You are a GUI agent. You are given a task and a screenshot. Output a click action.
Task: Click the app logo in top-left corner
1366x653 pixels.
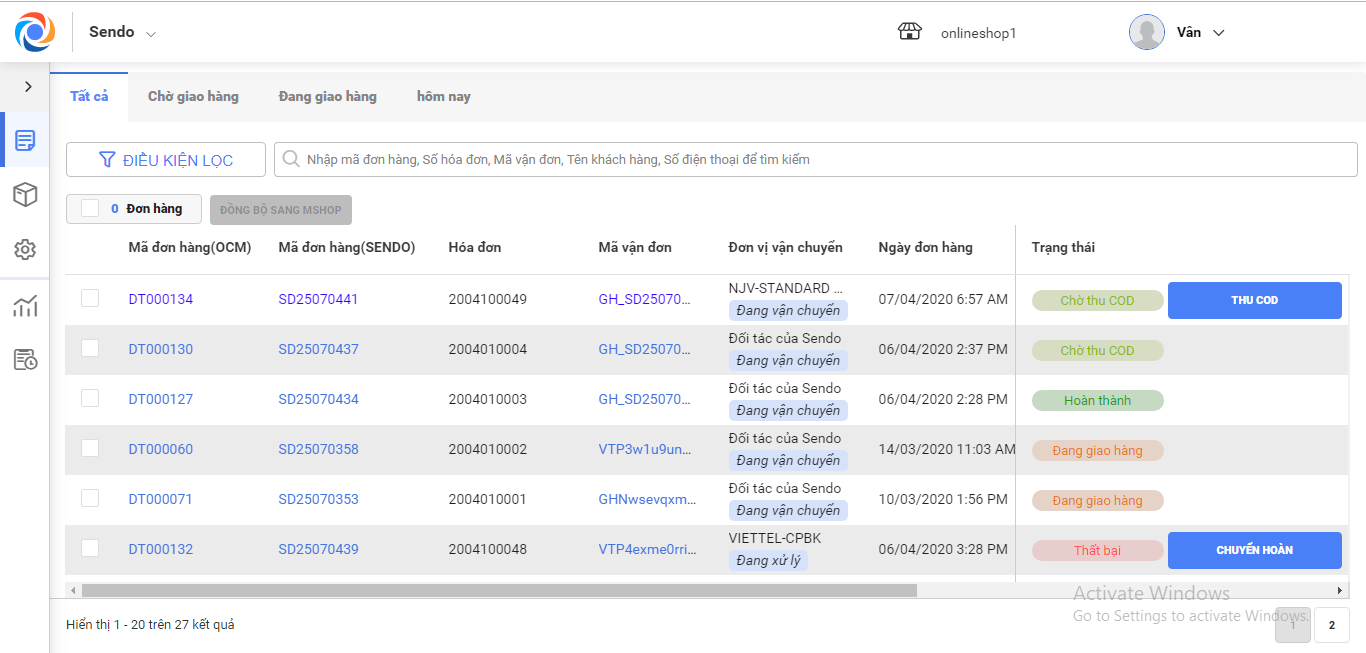click(x=35, y=32)
